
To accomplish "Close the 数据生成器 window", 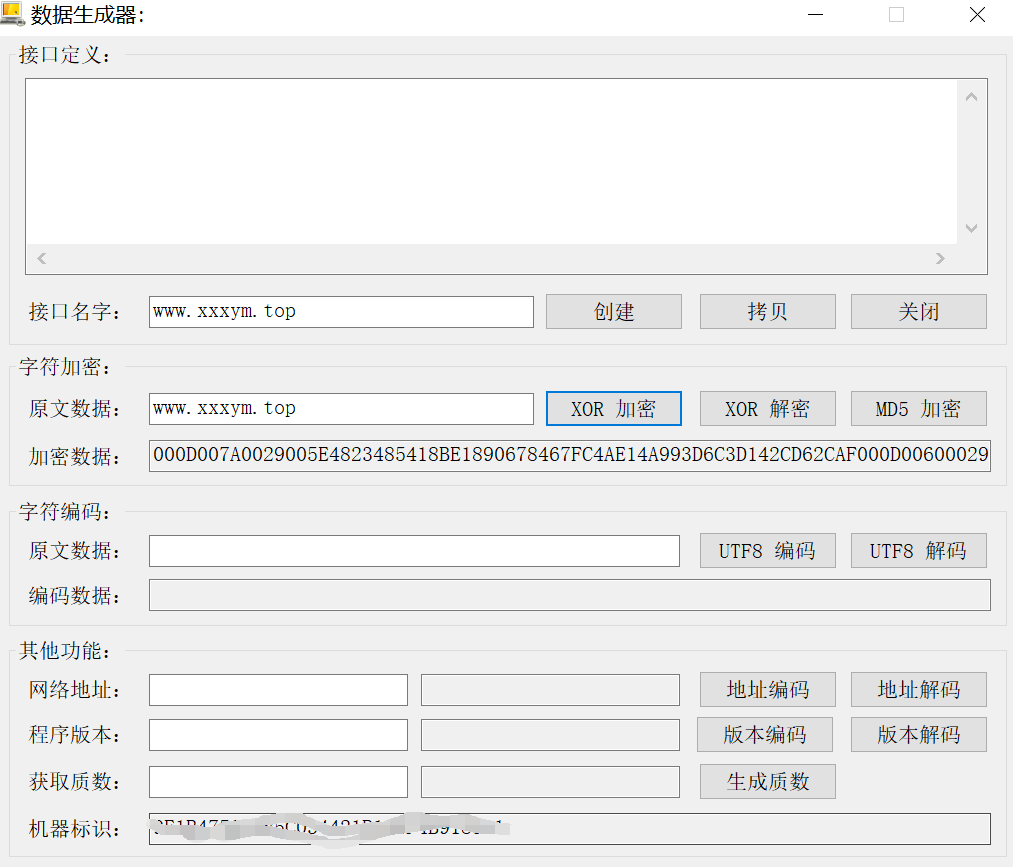I will click(x=977, y=15).
